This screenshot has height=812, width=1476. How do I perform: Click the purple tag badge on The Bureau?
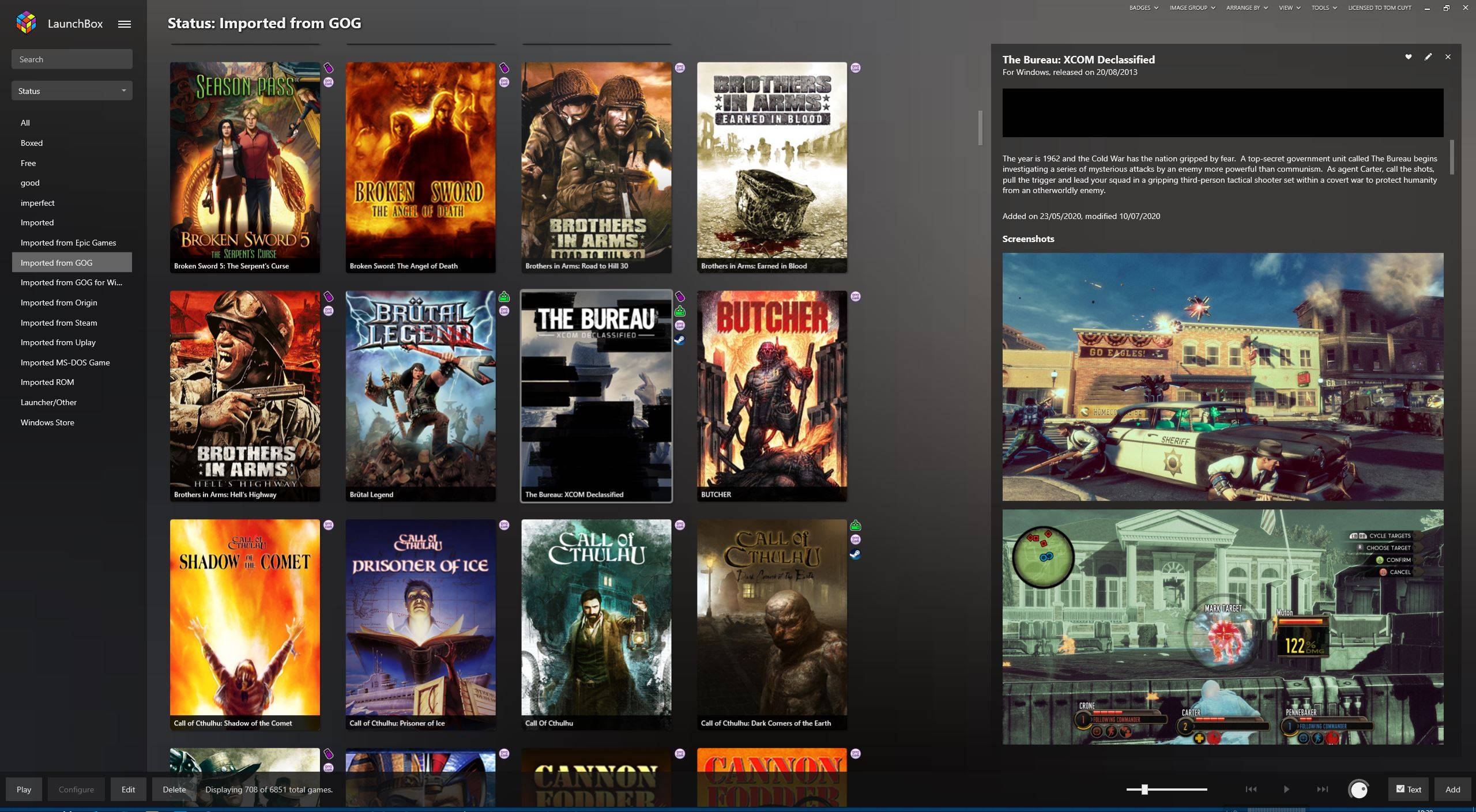pyautogui.click(x=680, y=297)
